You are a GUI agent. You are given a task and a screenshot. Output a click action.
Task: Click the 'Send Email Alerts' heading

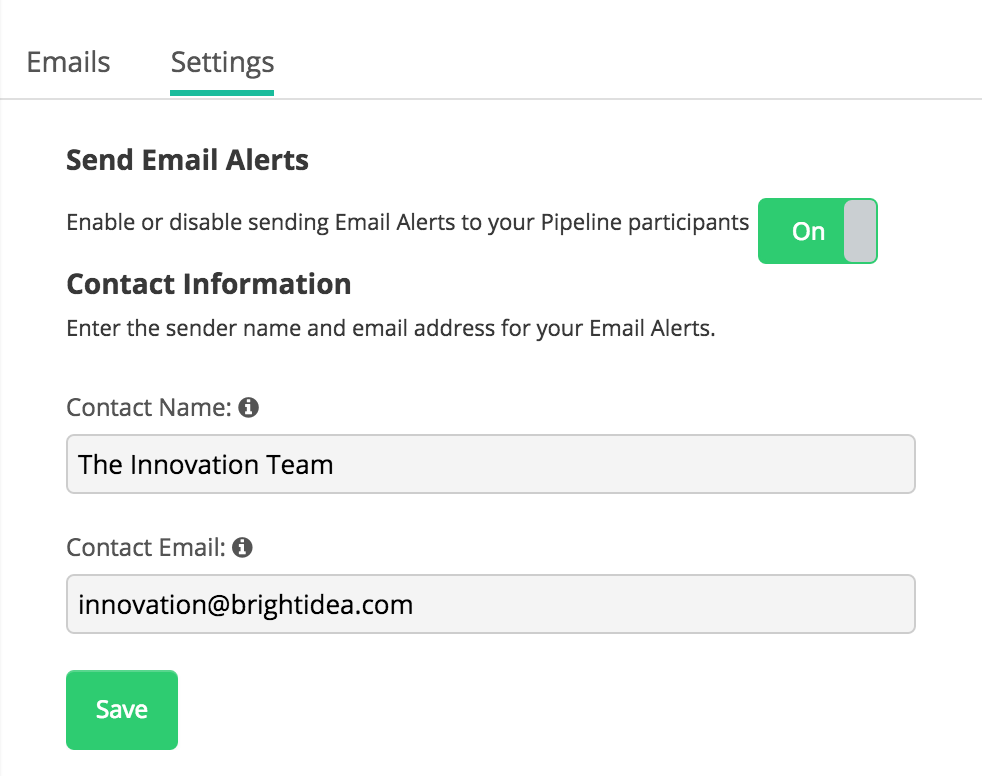(x=187, y=160)
